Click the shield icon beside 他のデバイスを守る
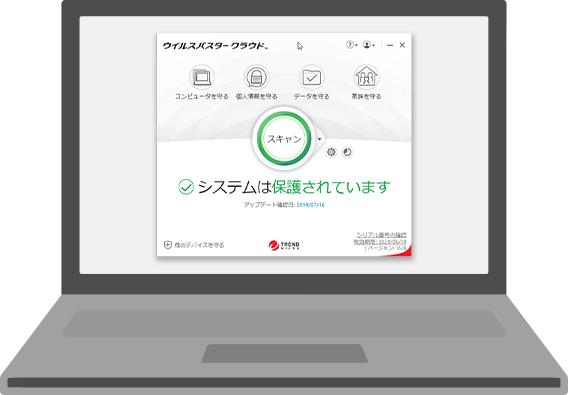This screenshot has width=568, height=395. click(x=168, y=245)
